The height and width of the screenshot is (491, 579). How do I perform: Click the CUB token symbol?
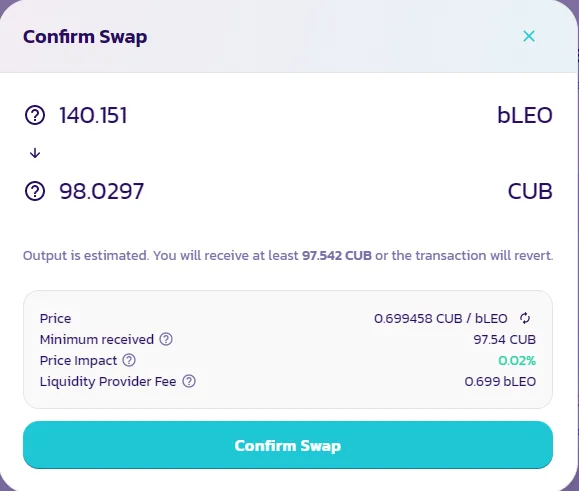tap(530, 191)
